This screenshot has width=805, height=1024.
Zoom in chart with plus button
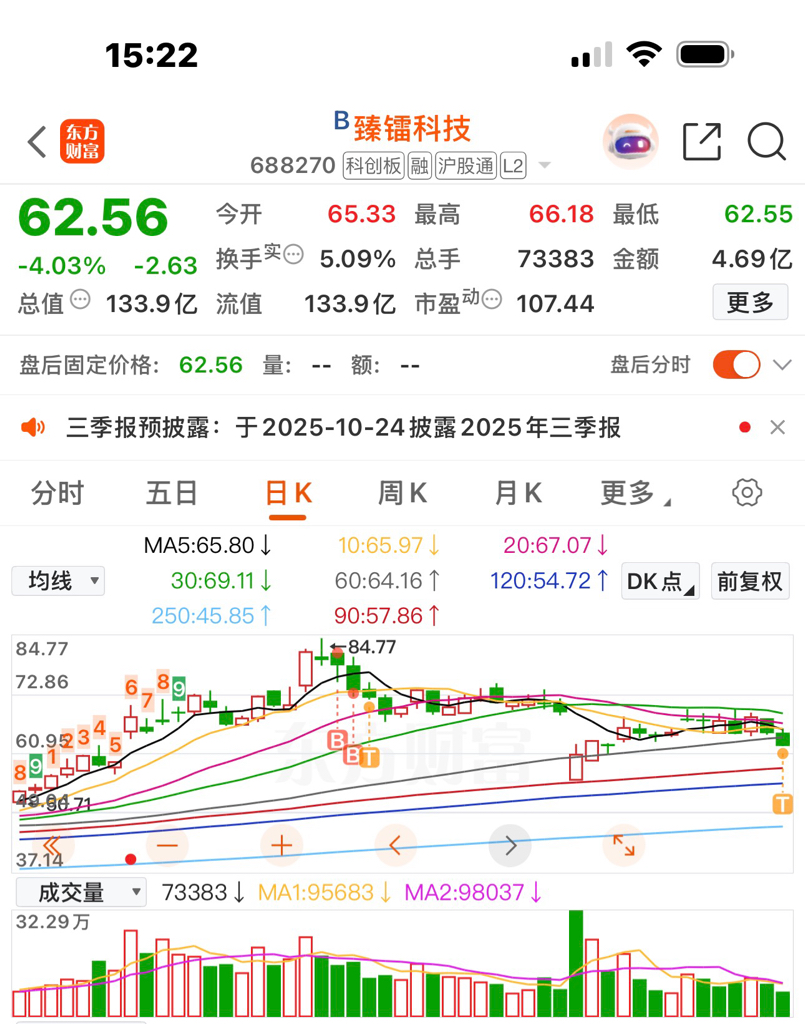281,846
